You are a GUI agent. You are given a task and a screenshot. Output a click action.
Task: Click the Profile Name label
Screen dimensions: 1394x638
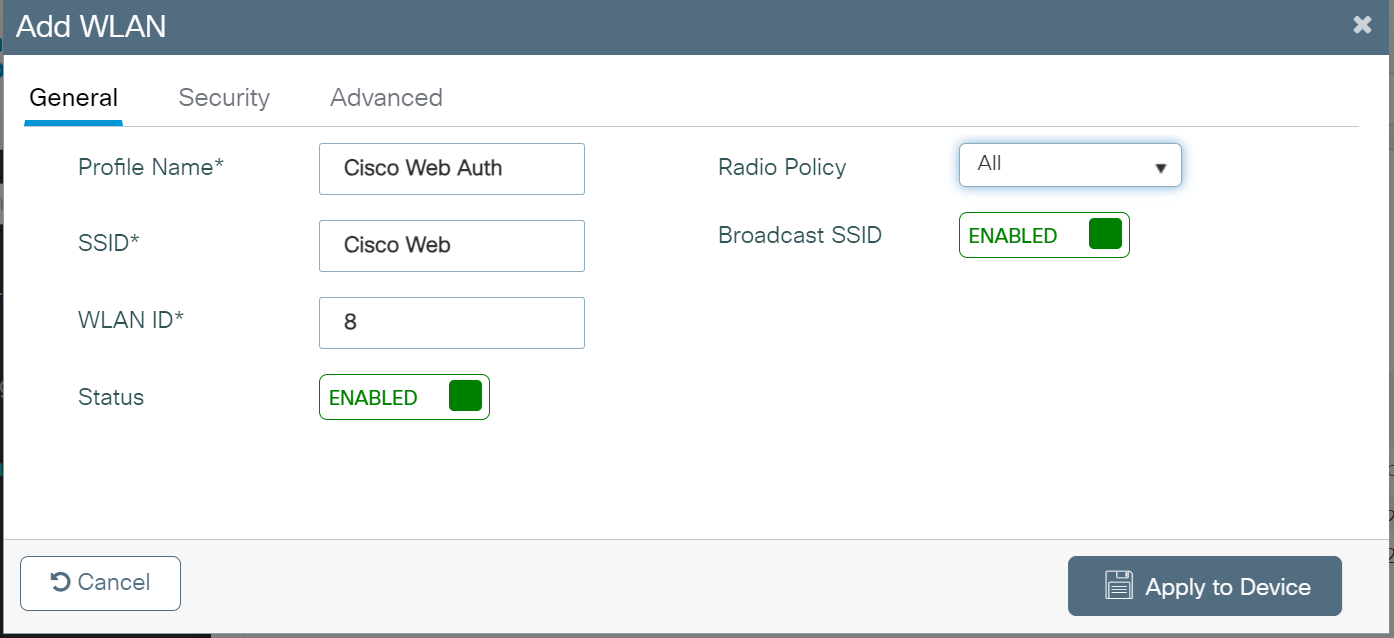(151, 168)
